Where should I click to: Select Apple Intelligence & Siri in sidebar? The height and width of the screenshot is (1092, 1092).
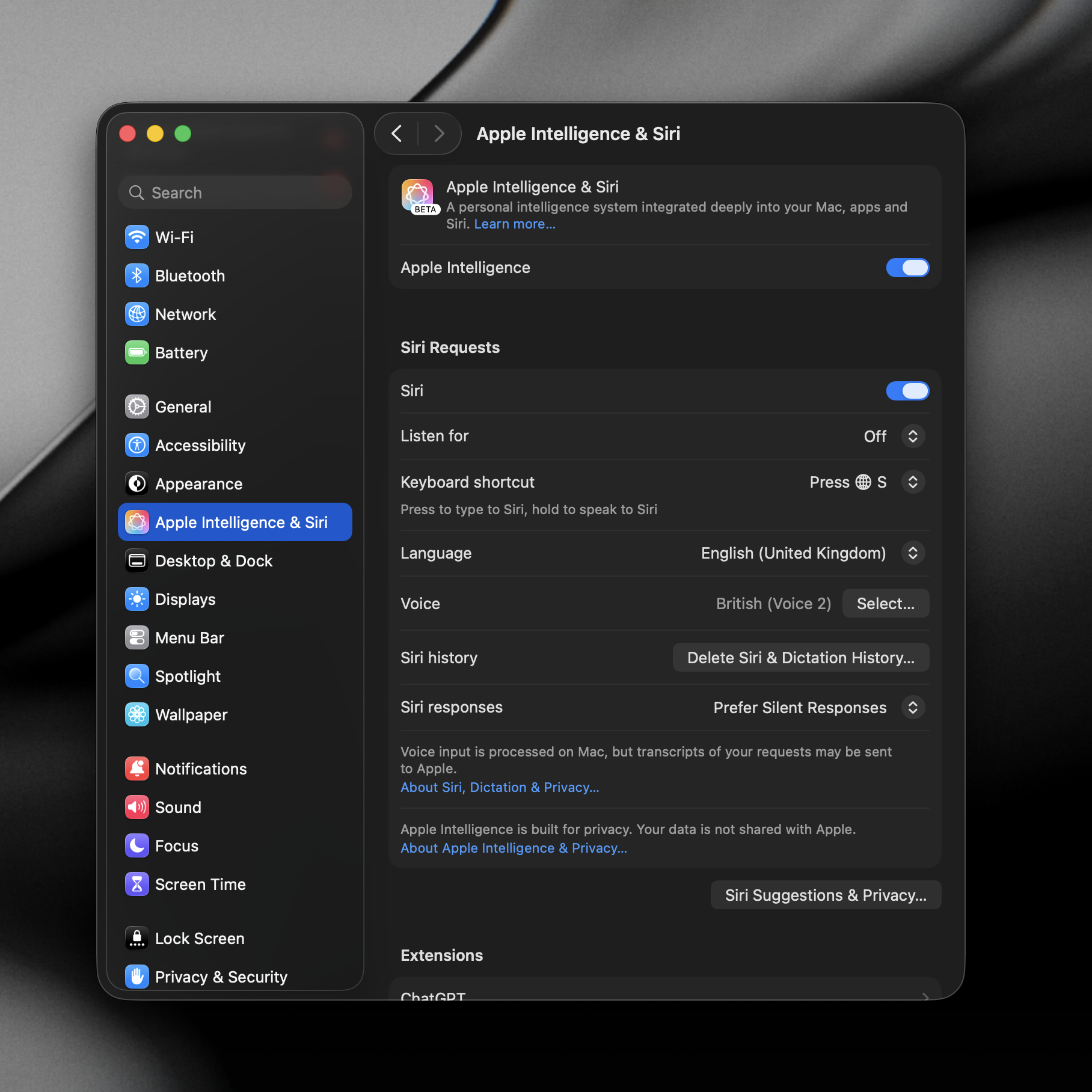(235, 522)
